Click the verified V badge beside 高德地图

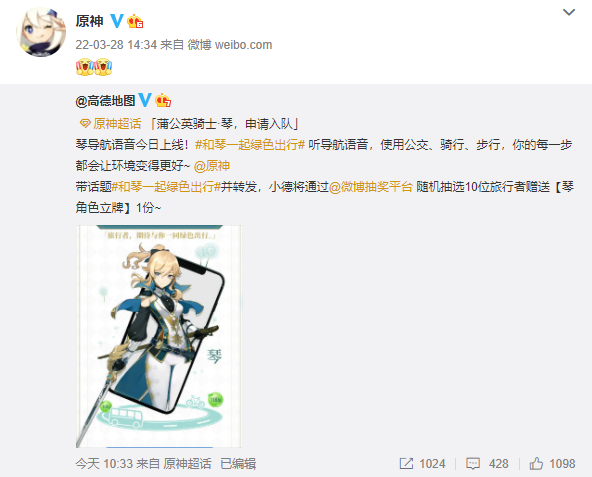[145, 100]
